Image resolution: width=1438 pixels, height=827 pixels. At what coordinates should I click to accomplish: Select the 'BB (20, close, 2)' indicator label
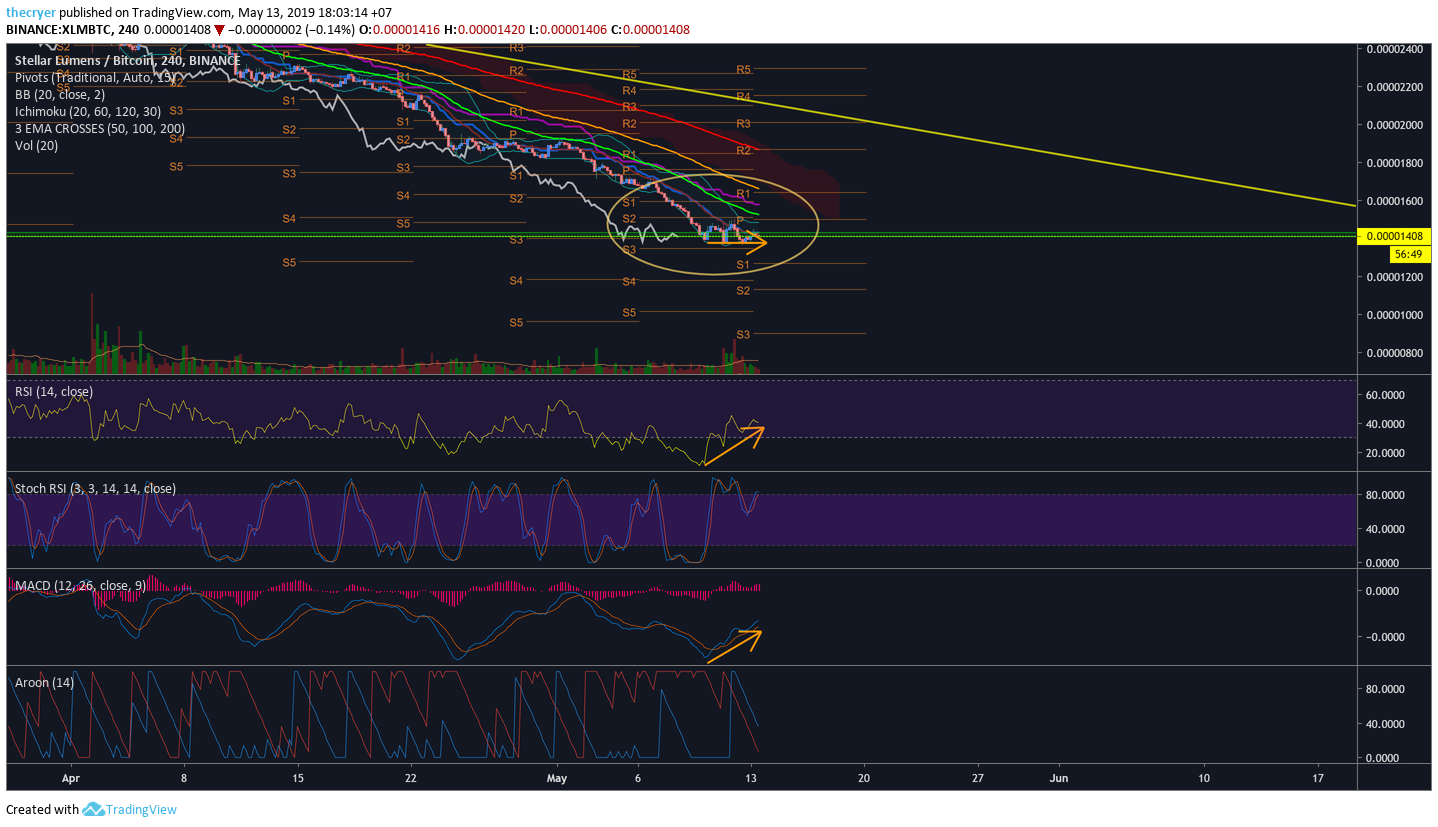(x=62, y=95)
